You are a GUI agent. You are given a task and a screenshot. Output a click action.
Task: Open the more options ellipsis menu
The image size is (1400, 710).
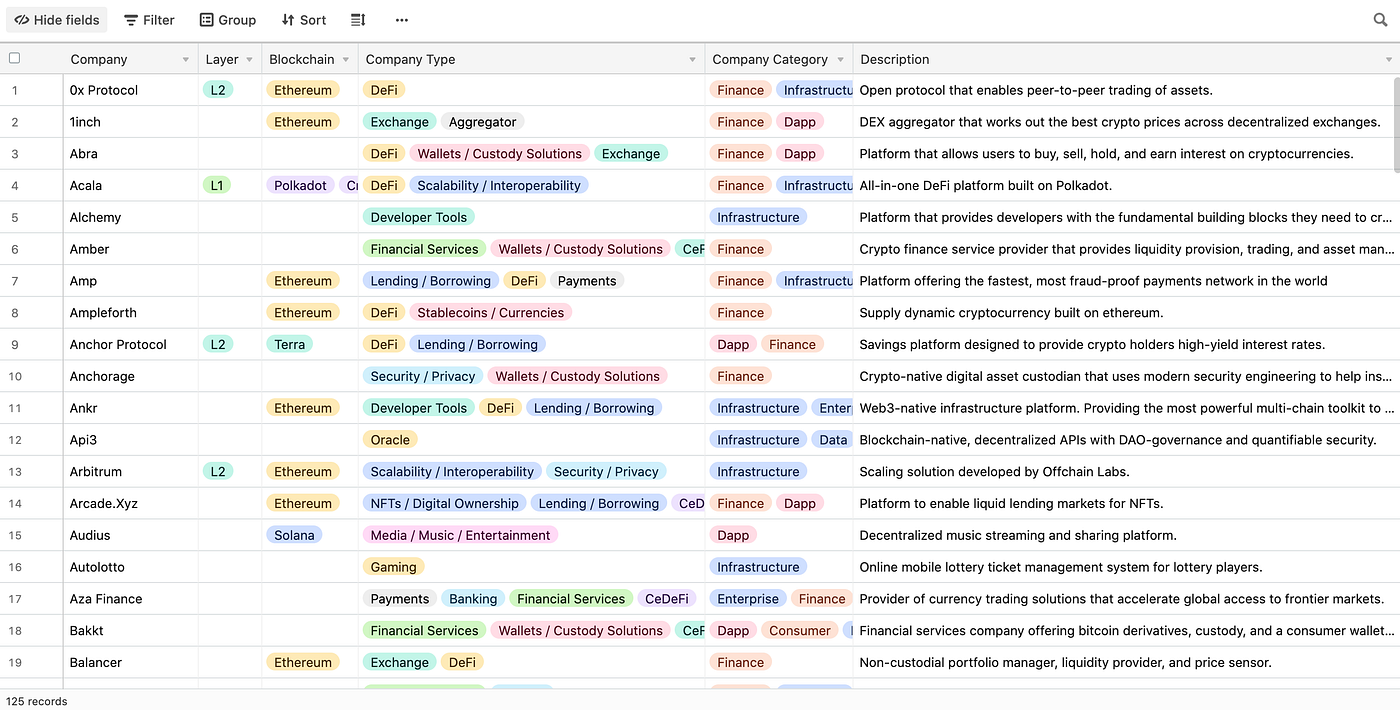click(x=401, y=20)
